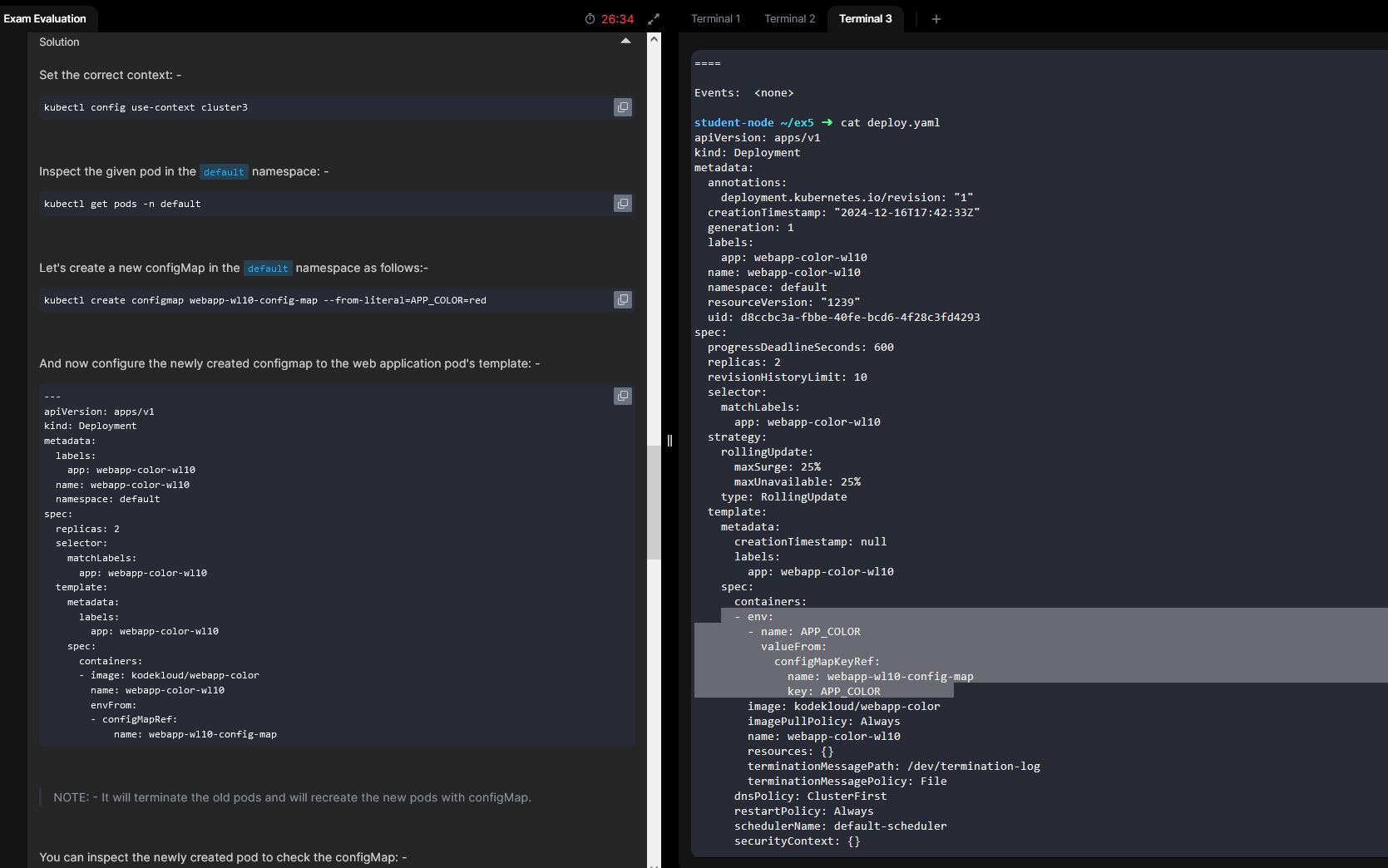Collapse the Solution section
The height and width of the screenshot is (868, 1388).
click(x=625, y=42)
